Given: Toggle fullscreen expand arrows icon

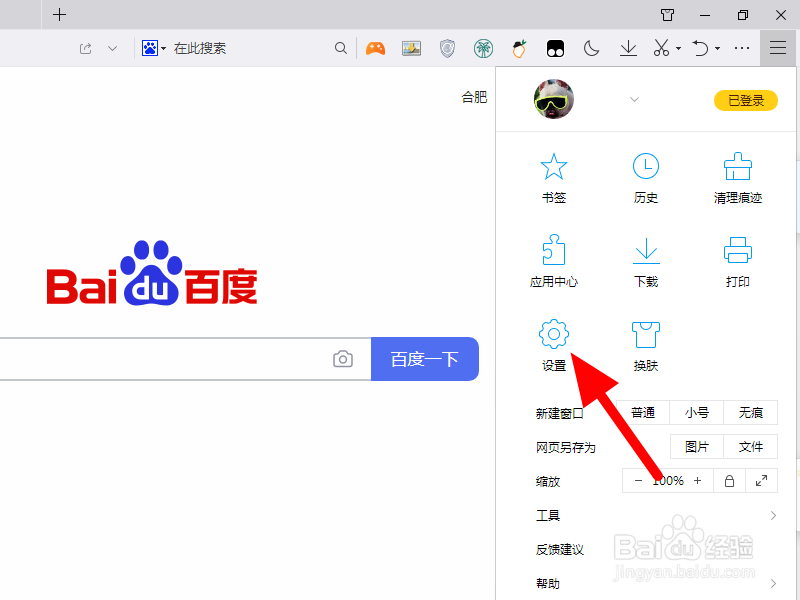Looking at the screenshot, I should coord(761,481).
